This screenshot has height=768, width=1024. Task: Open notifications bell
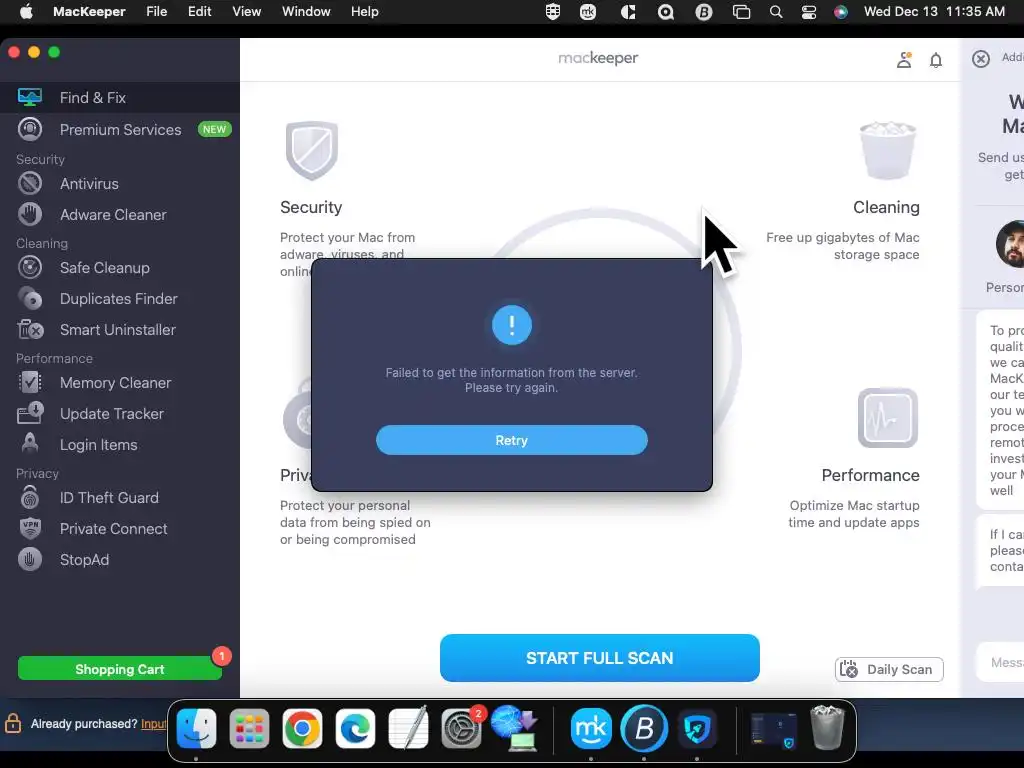click(x=936, y=60)
